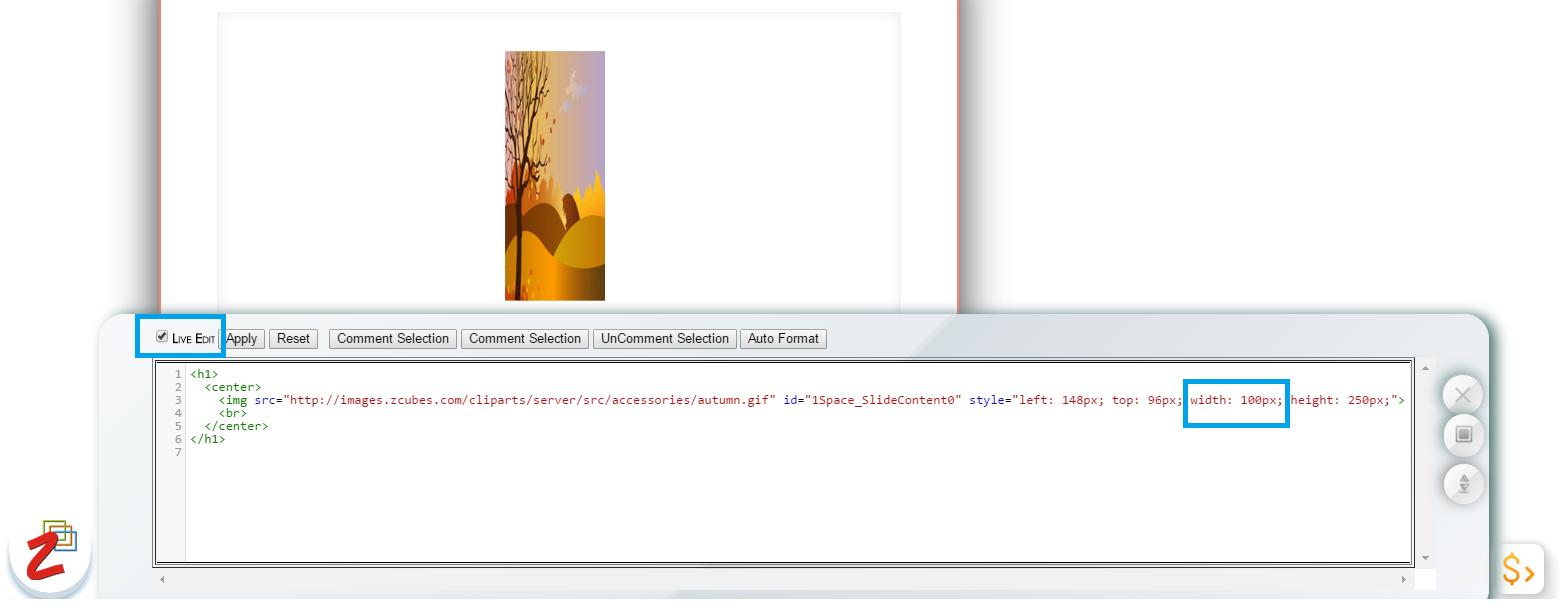Click Comment Selection button beside Reset
1560x616 pixels.
(x=393, y=339)
